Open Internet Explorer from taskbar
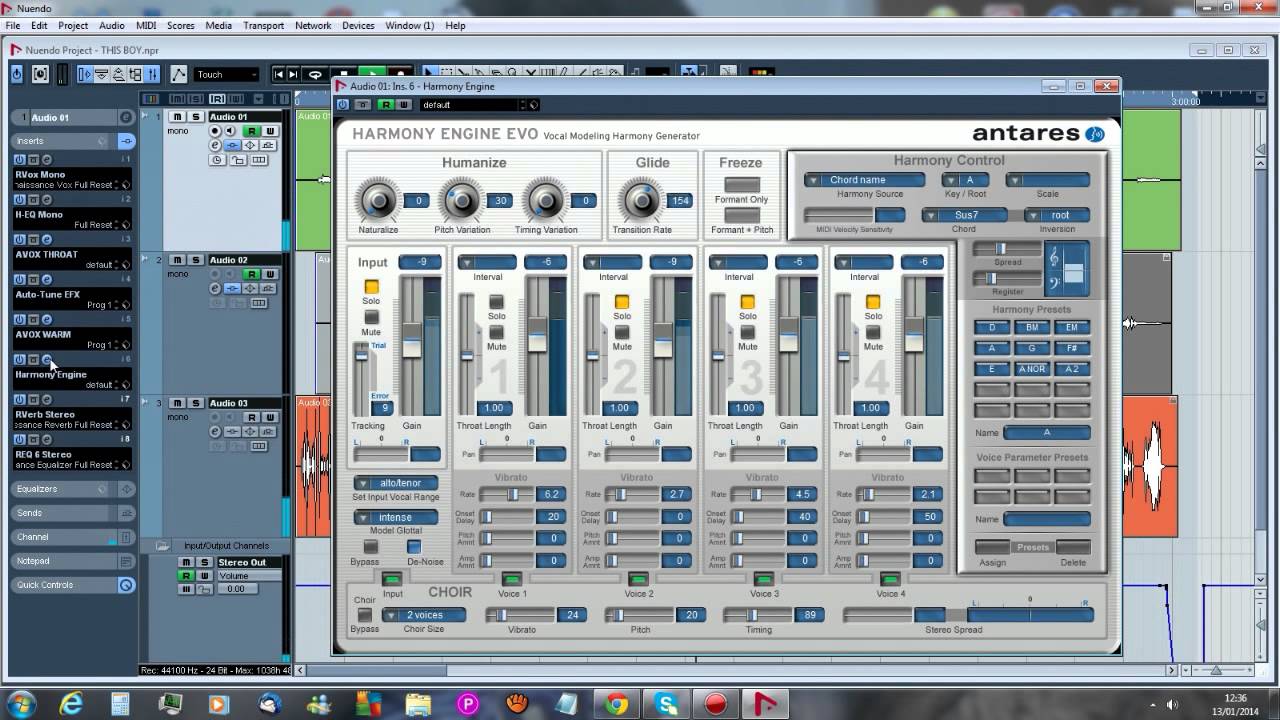The width and height of the screenshot is (1280, 720). (71, 704)
